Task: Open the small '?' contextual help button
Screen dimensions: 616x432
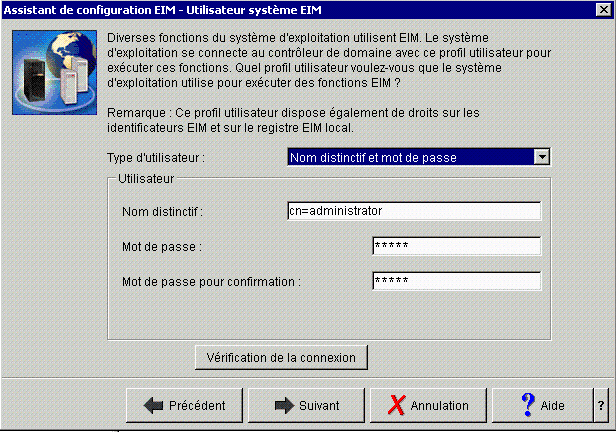Action: pyautogui.click(x=601, y=405)
